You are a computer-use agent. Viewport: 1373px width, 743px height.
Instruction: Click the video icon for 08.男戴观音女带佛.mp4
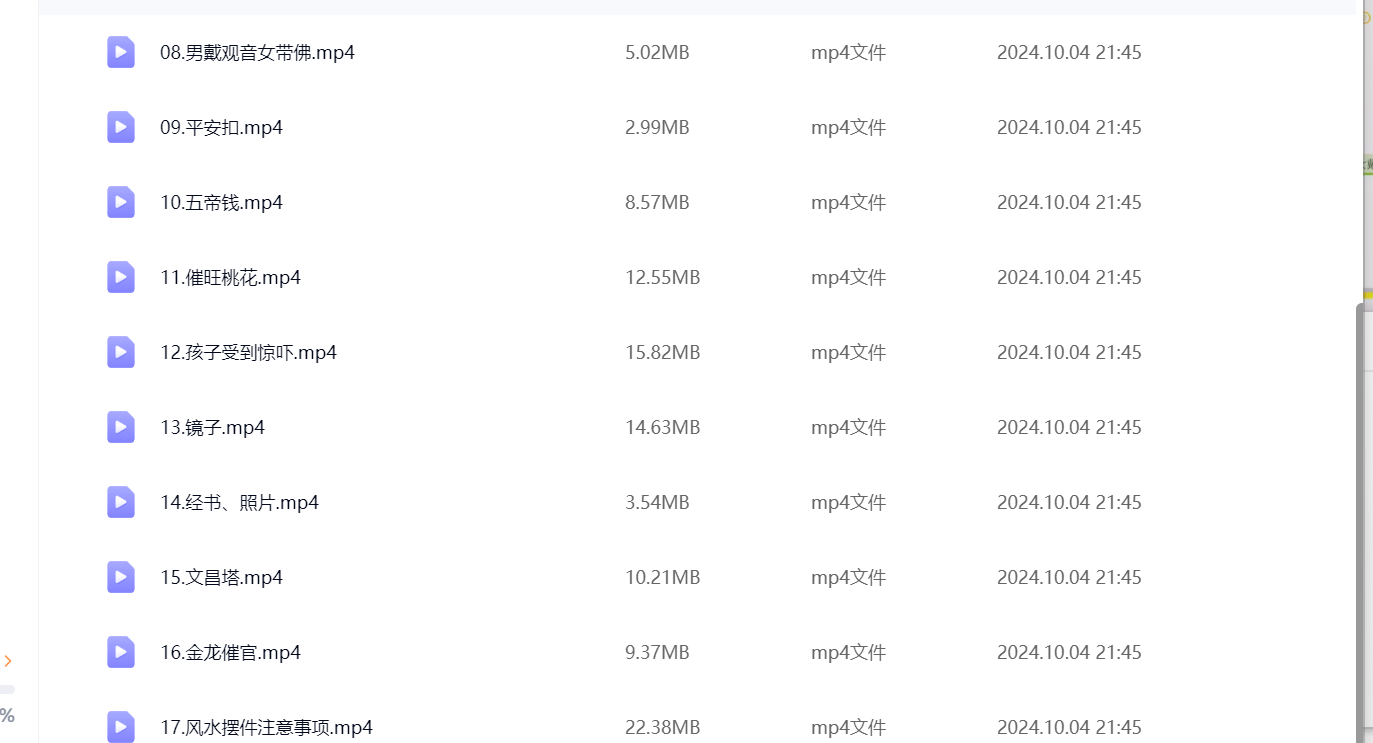coord(121,52)
